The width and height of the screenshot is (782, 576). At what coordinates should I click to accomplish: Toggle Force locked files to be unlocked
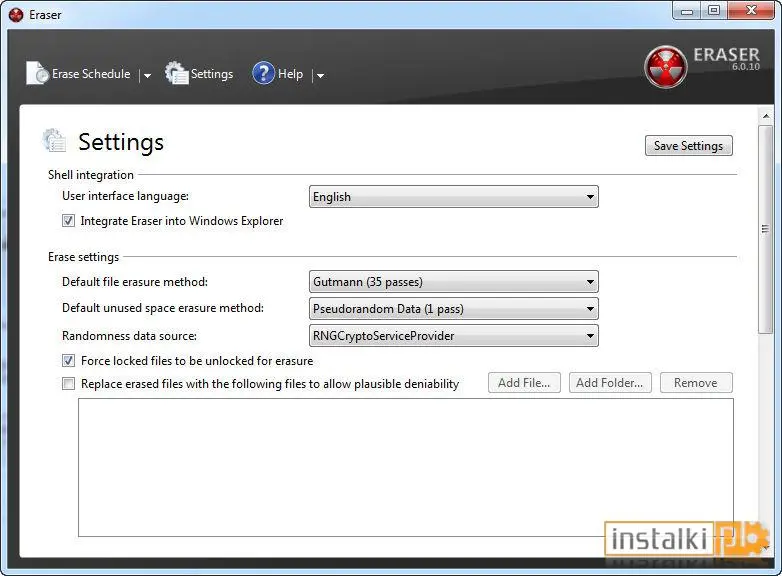tap(68, 361)
